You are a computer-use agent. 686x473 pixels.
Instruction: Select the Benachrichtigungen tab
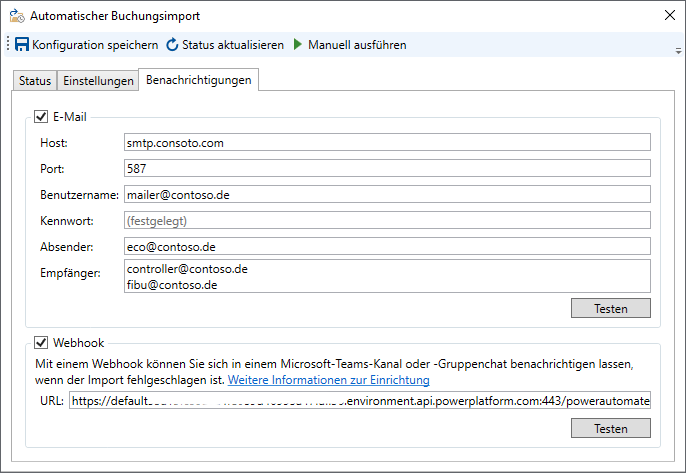(x=198, y=80)
